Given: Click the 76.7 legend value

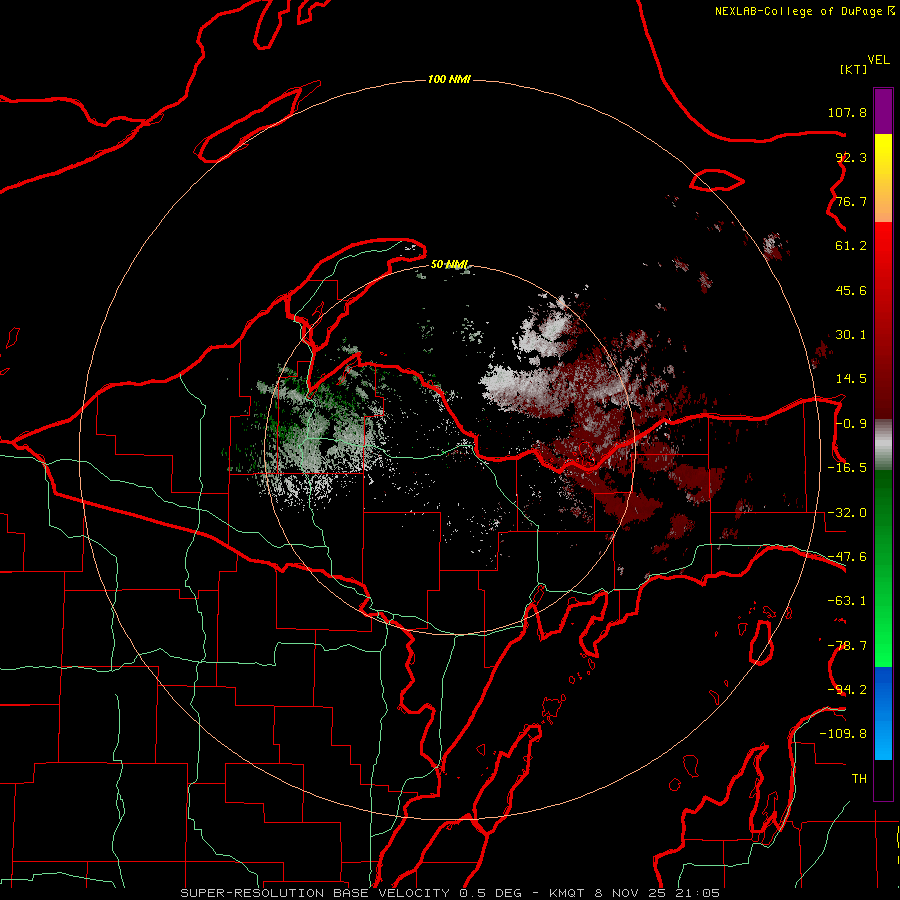Looking at the screenshot, I should coord(851,201).
